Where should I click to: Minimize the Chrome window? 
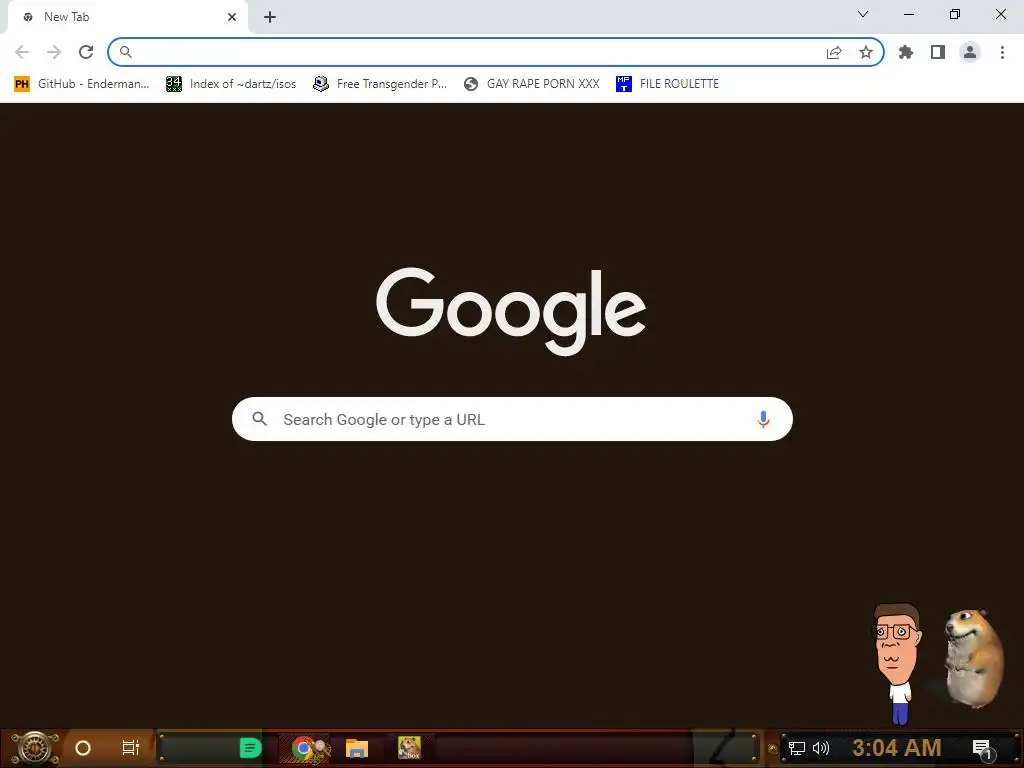pyautogui.click(x=908, y=14)
